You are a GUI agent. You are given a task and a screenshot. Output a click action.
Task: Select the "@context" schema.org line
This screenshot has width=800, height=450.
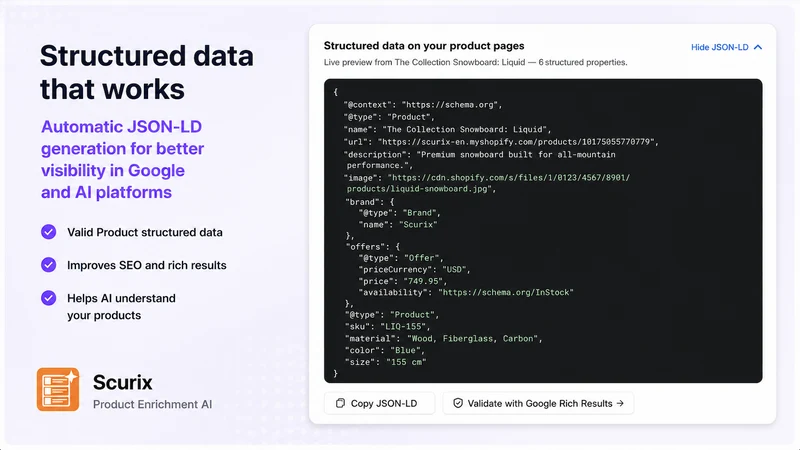(422, 105)
